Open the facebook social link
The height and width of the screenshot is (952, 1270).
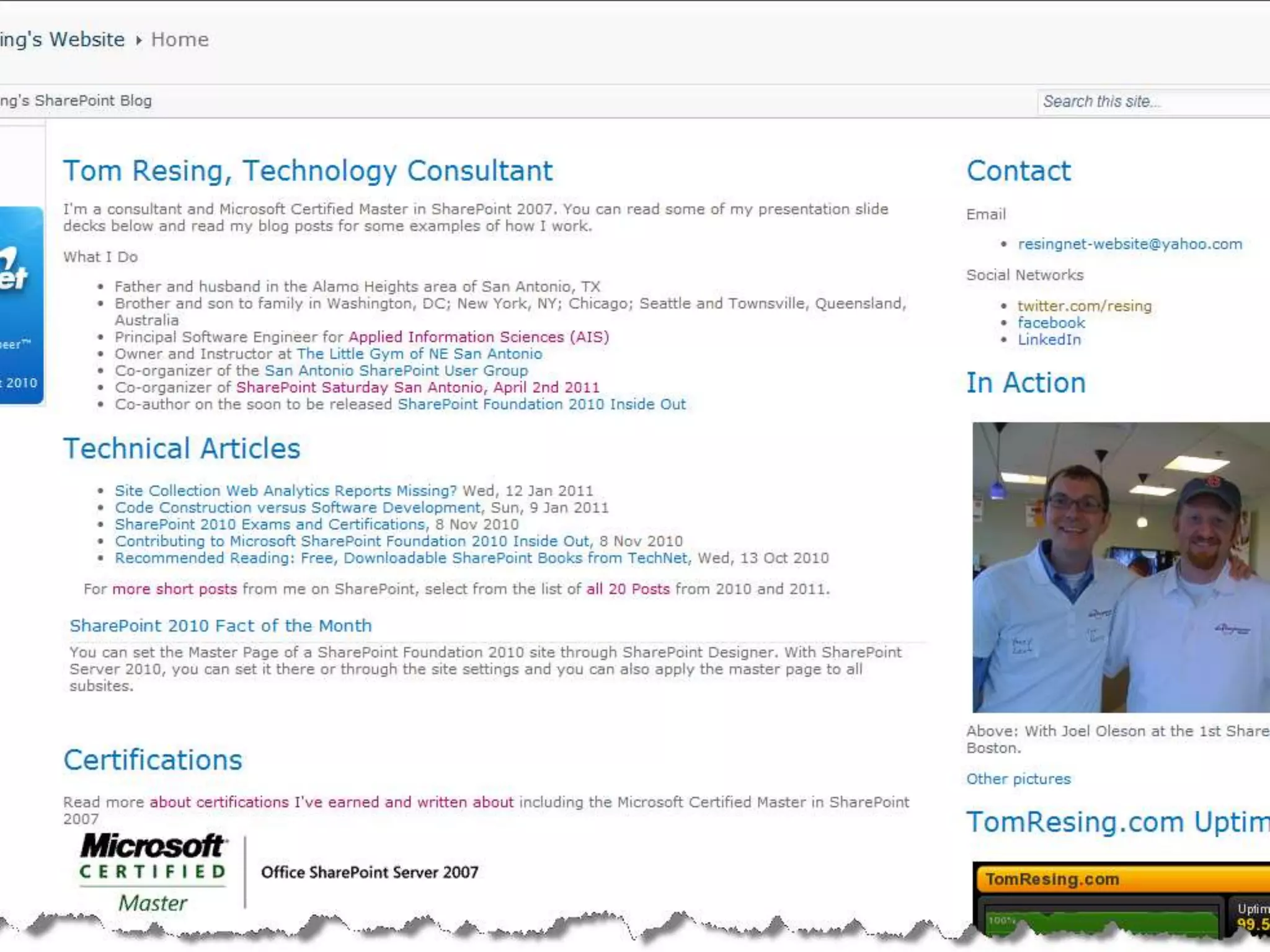(x=1051, y=323)
